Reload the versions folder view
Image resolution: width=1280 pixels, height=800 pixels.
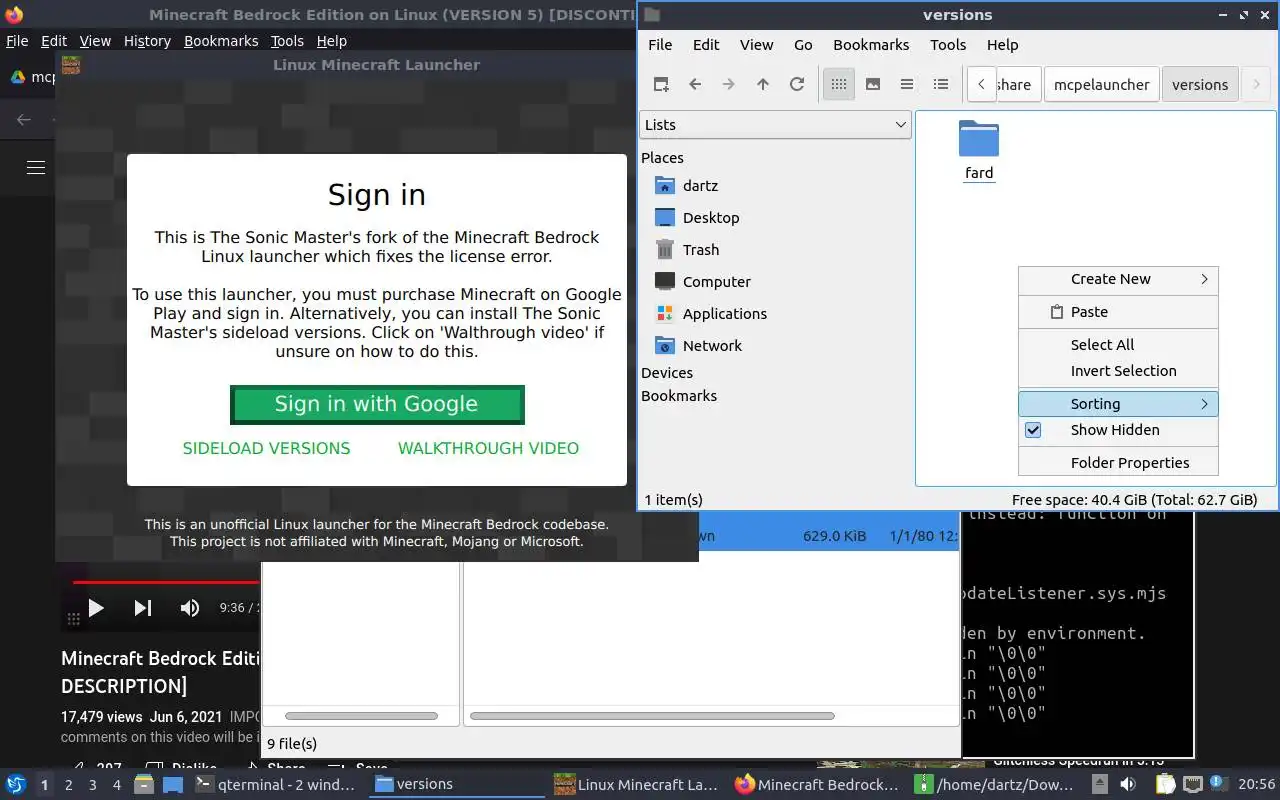click(797, 84)
